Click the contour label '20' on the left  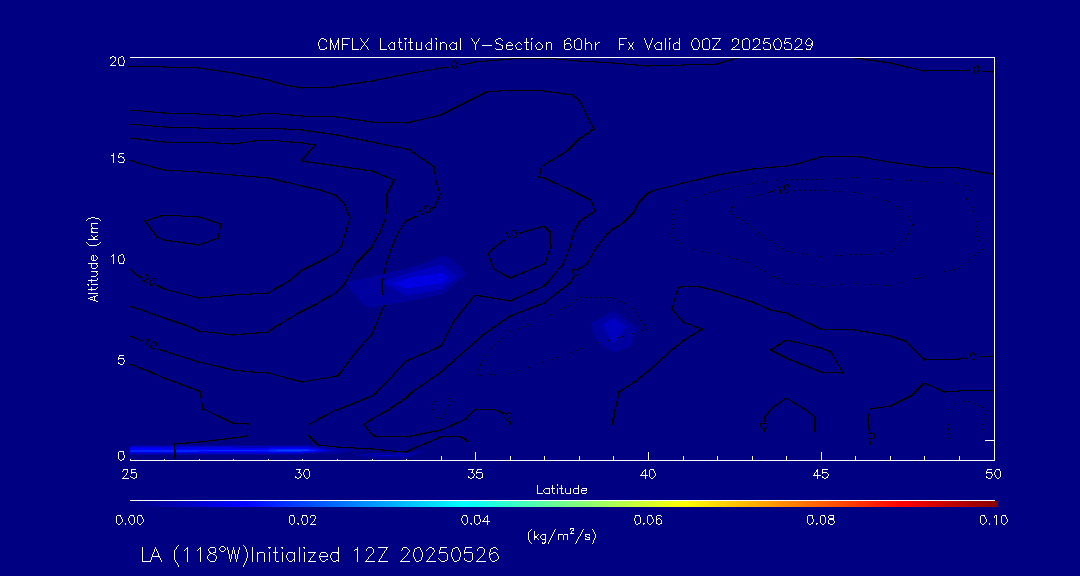(x=149, y=280)
